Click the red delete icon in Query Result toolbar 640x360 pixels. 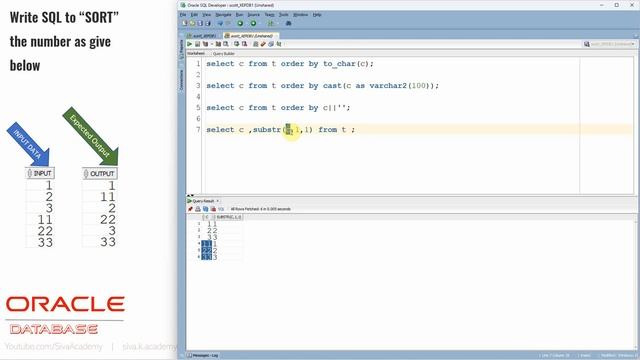coord(213,209)
